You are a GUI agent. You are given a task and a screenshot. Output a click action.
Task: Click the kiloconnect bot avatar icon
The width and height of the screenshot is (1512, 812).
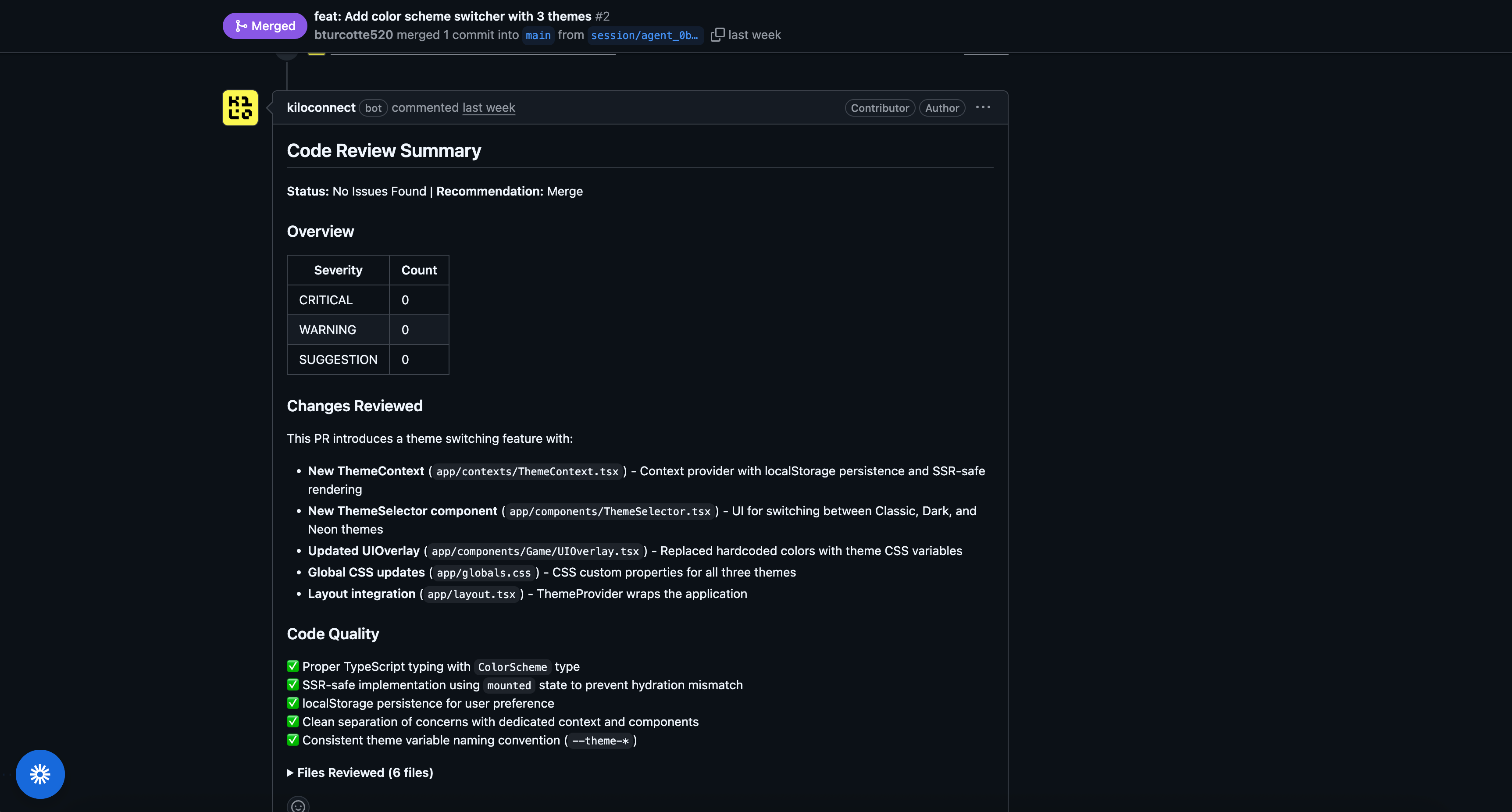[240, 108]
